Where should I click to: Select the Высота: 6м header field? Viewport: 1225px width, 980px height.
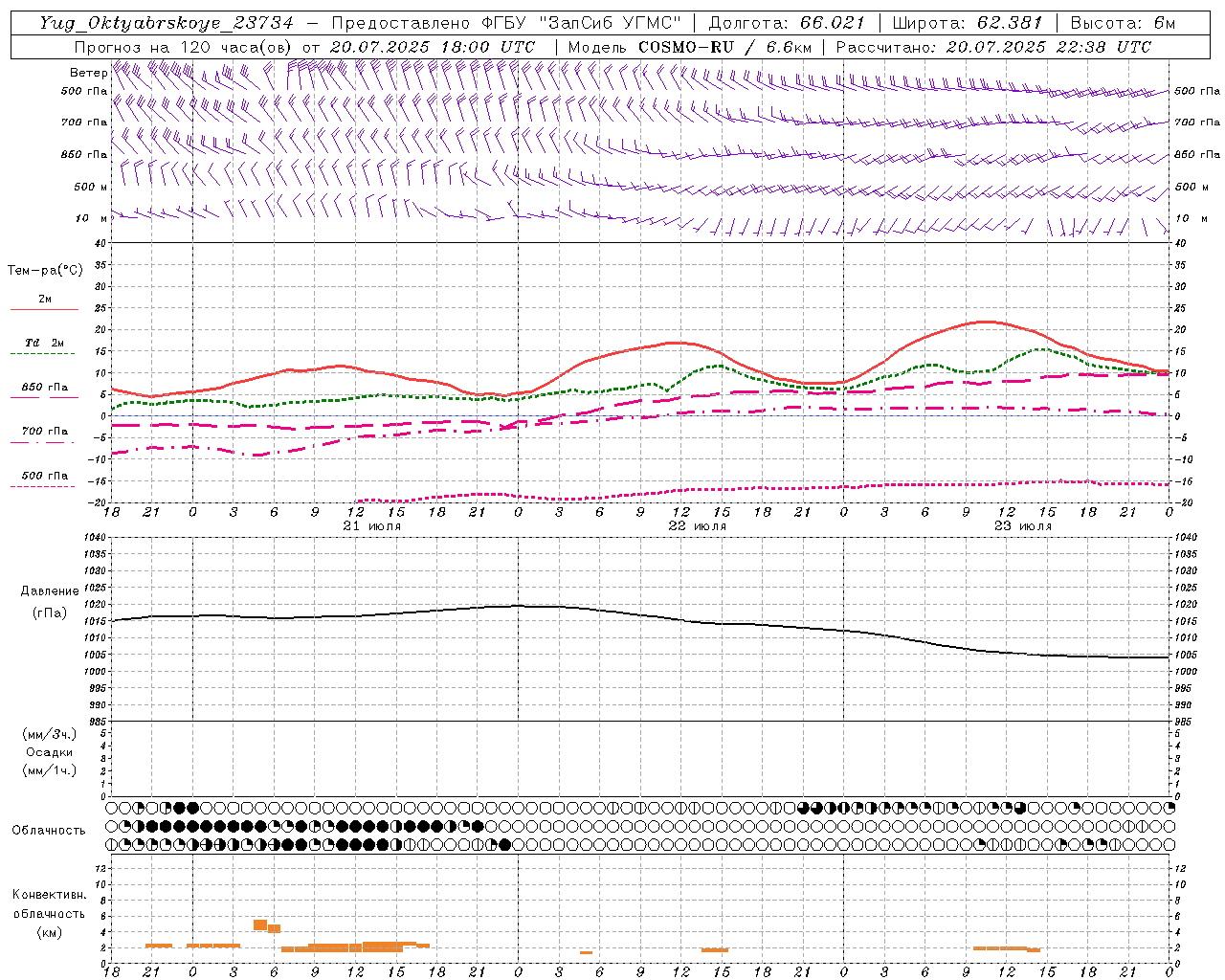click(1123, 24)
